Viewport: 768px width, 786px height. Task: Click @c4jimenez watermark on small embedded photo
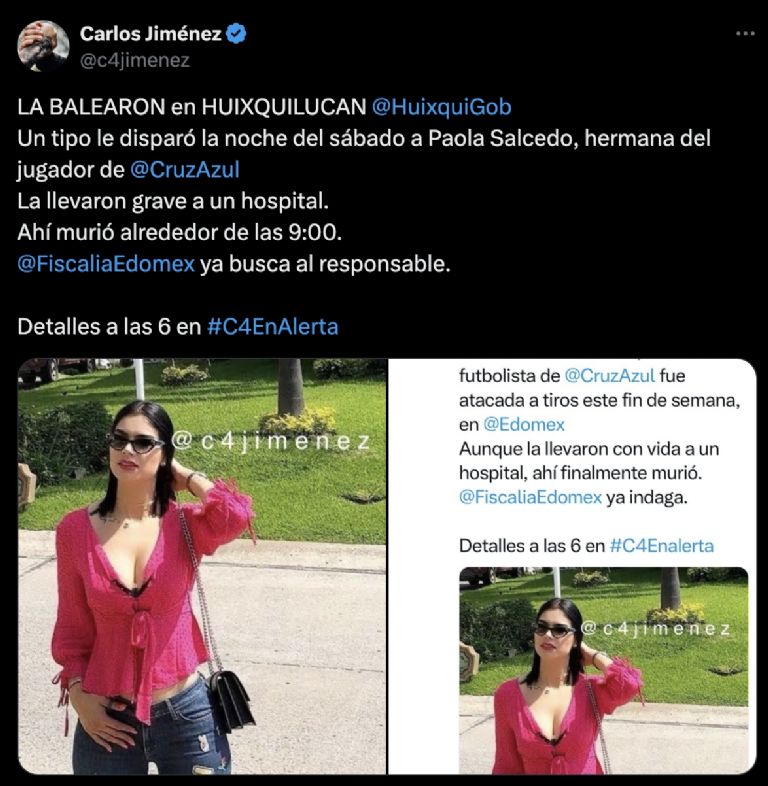point(656,629)
